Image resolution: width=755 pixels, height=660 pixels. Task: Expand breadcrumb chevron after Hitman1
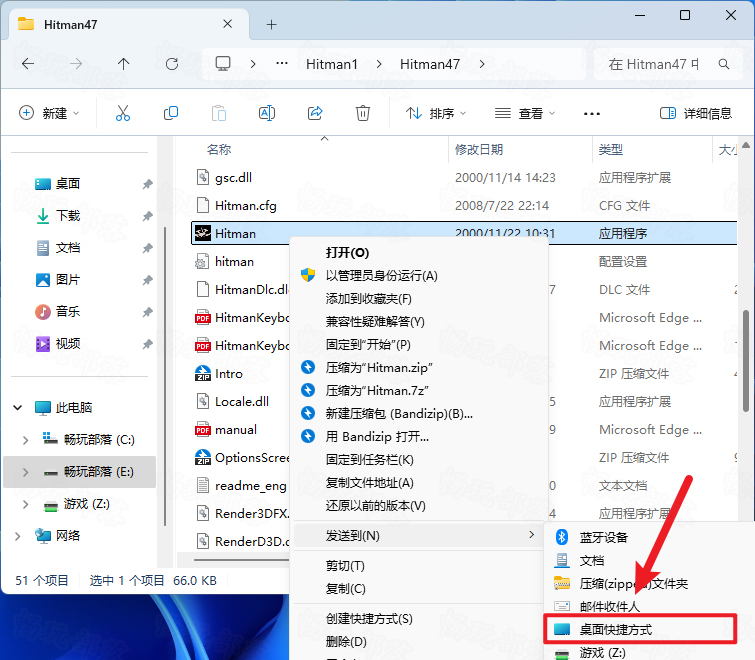click(379, 64)
